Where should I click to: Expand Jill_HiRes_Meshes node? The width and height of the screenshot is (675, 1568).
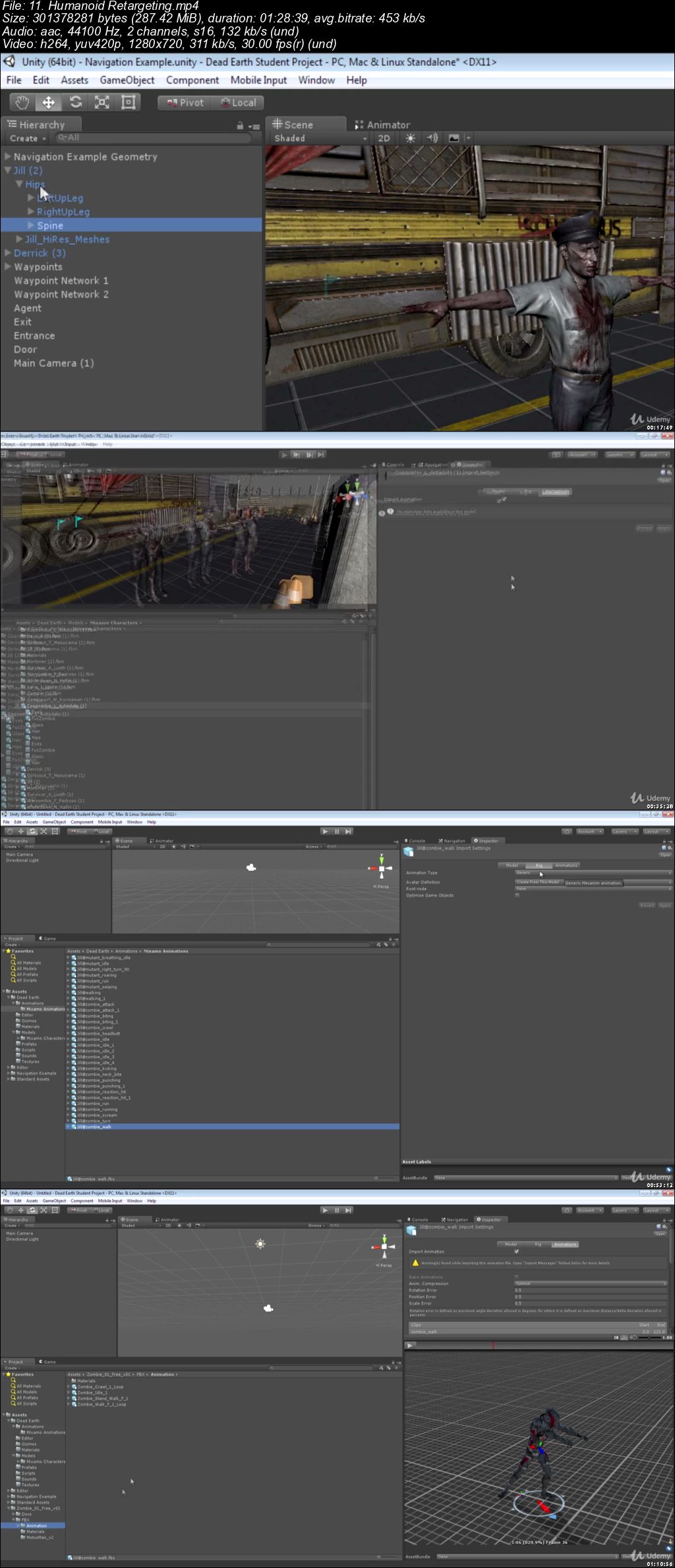(19, 240)
